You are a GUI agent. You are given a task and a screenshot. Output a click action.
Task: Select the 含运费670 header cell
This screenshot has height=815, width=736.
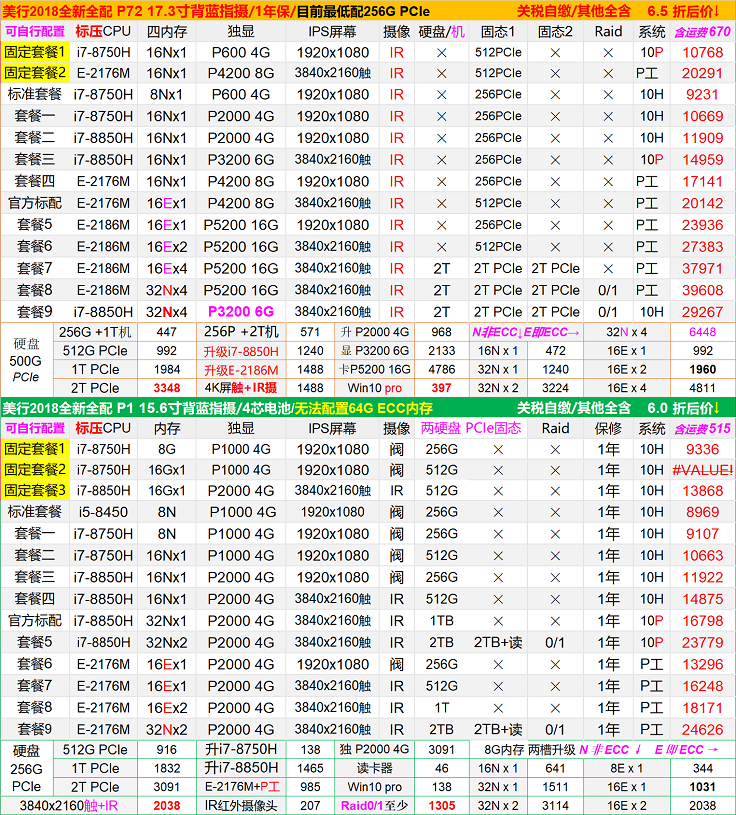[703, 32]
